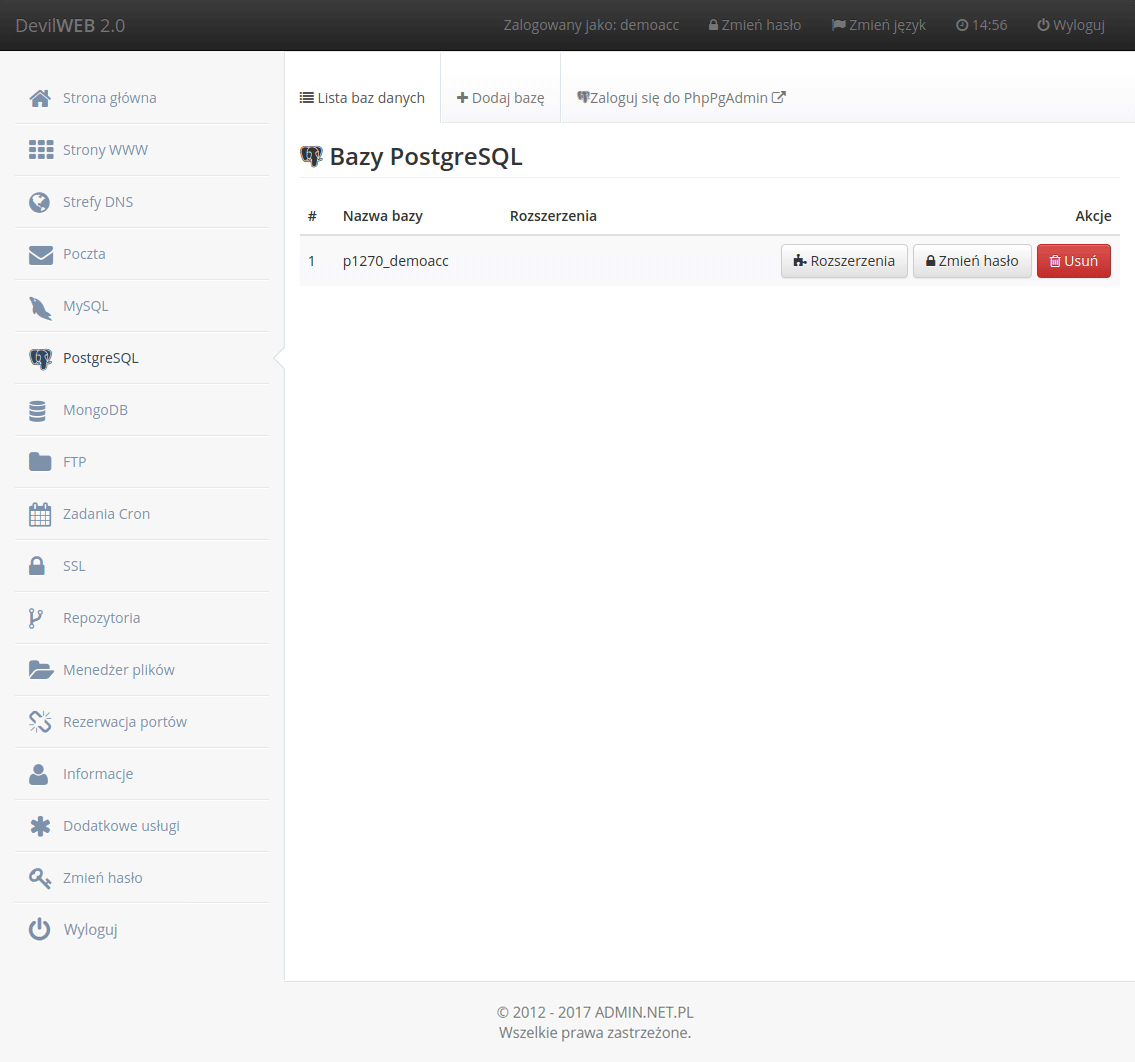Open Repozytoria via the branch icon

[x=40, y=617]
